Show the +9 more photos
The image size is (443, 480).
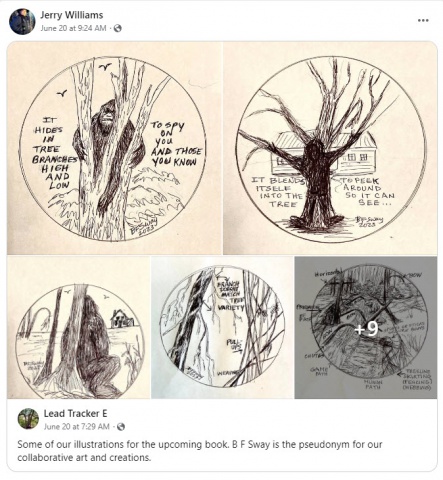point(366,327)
